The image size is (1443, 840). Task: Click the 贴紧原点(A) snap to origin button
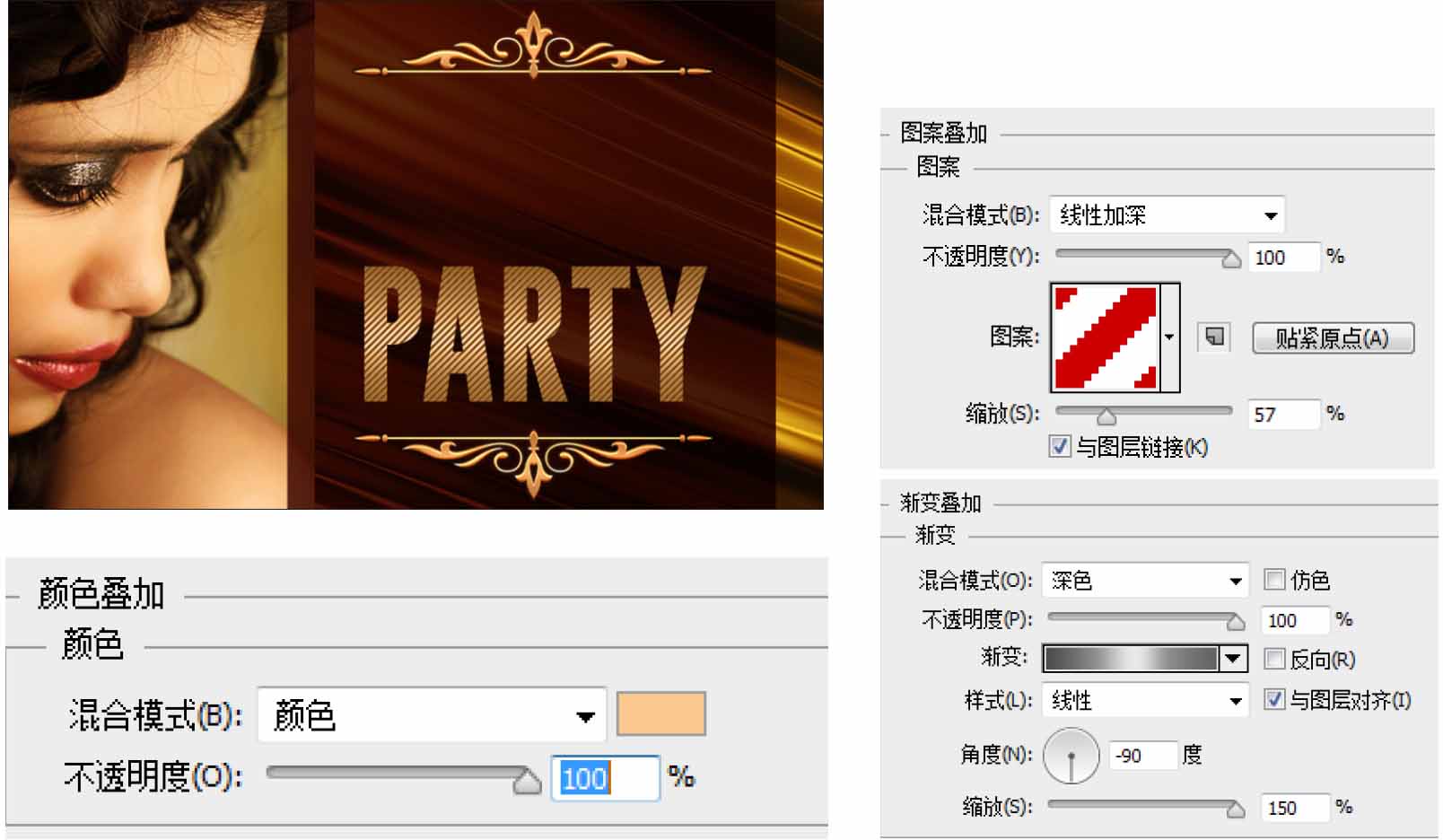pos(1333,338)
